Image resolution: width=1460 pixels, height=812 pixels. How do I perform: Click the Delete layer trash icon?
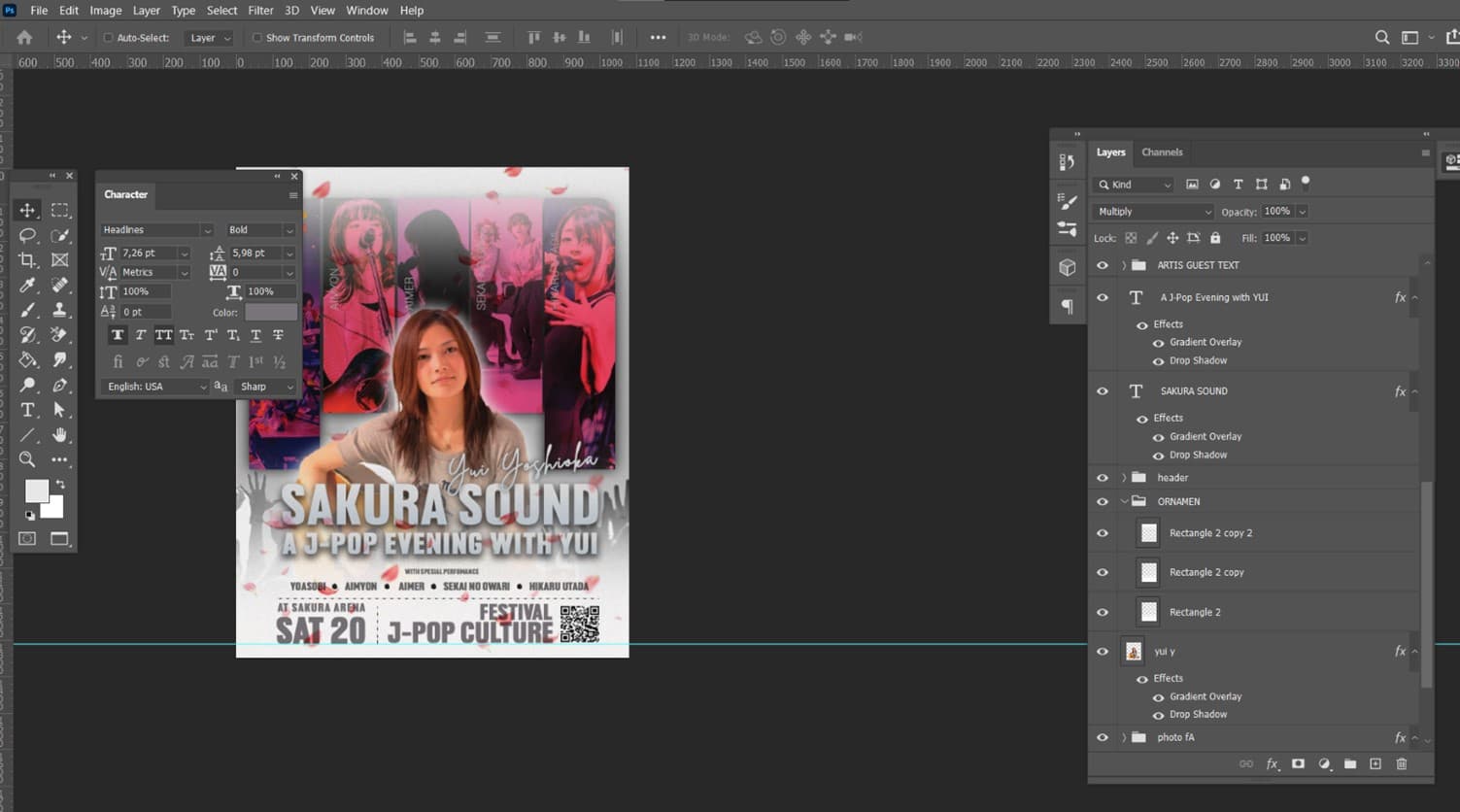tap(1402, 763)
